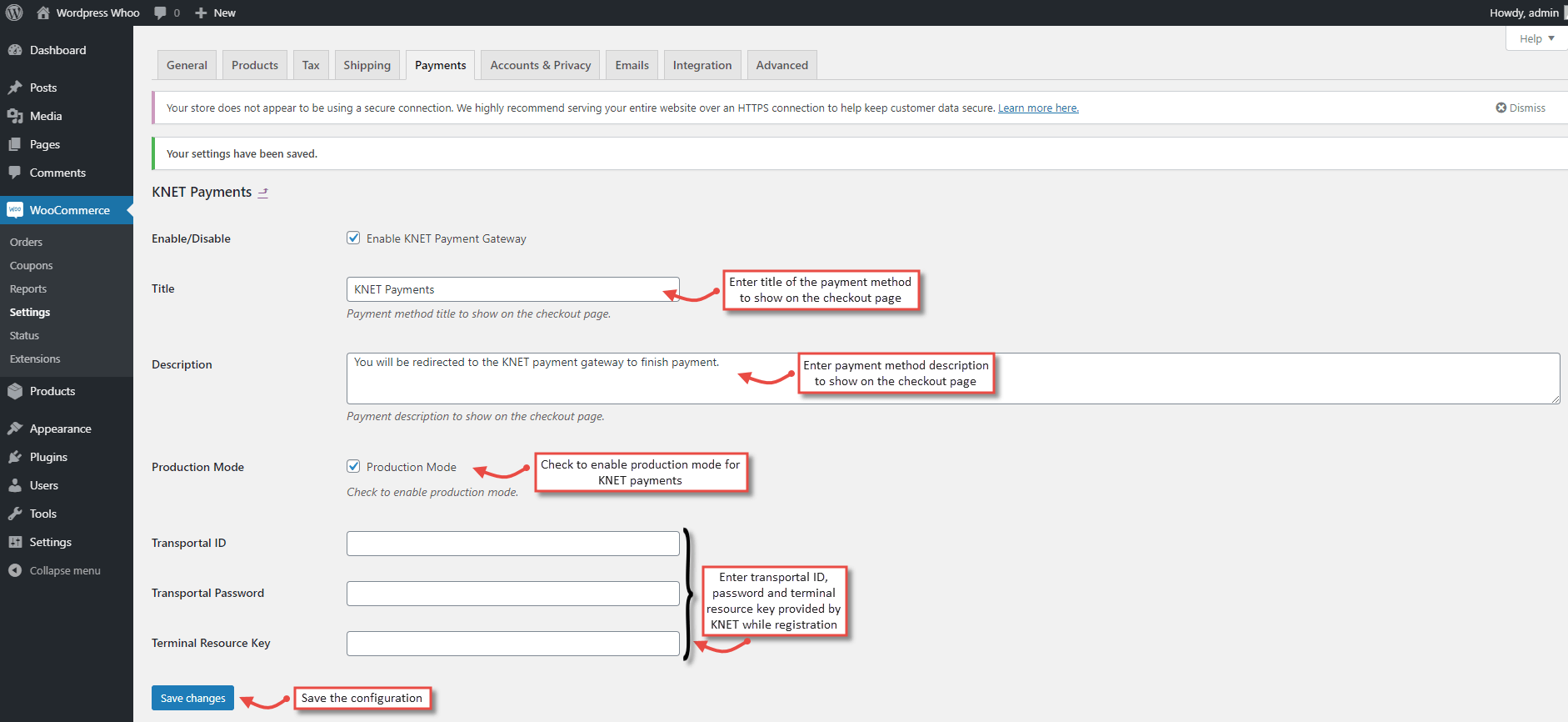Click the Settings sliders icon in sidebar
The height and width of the screenshot is (722, 1568).
point(15,542)
